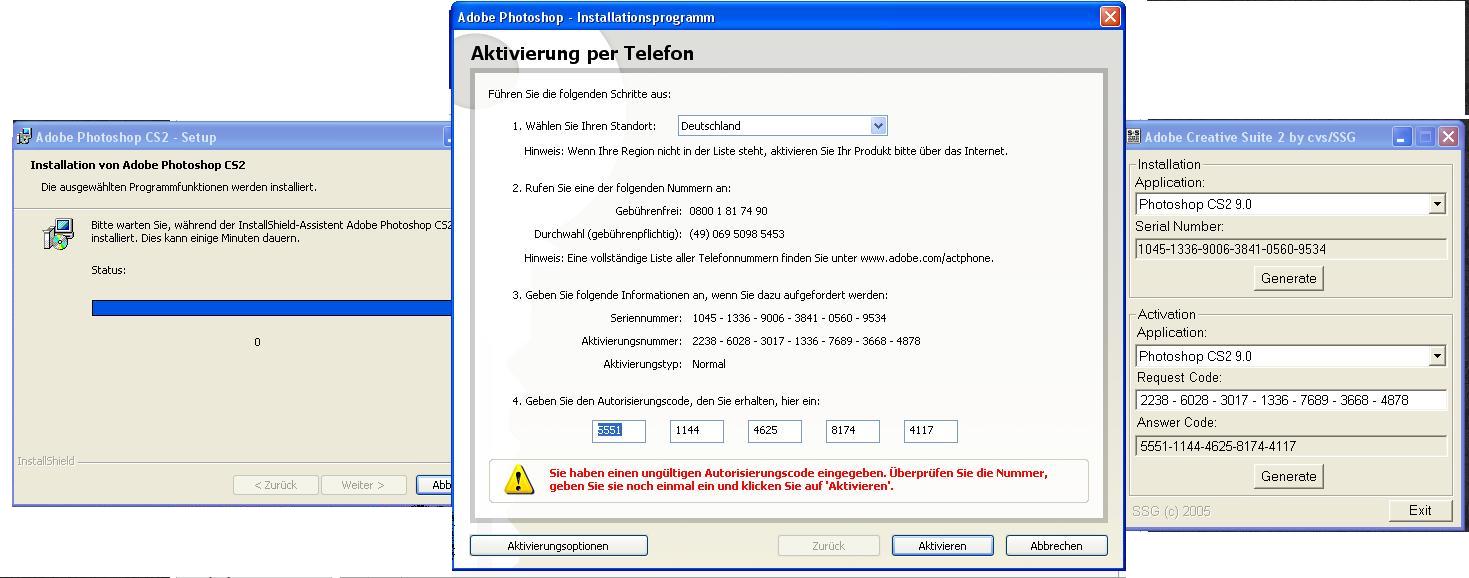Screen dimensions: 1469x578
Task: Click the disabled Zurück button in activation dialog
Action: point(828,545)
